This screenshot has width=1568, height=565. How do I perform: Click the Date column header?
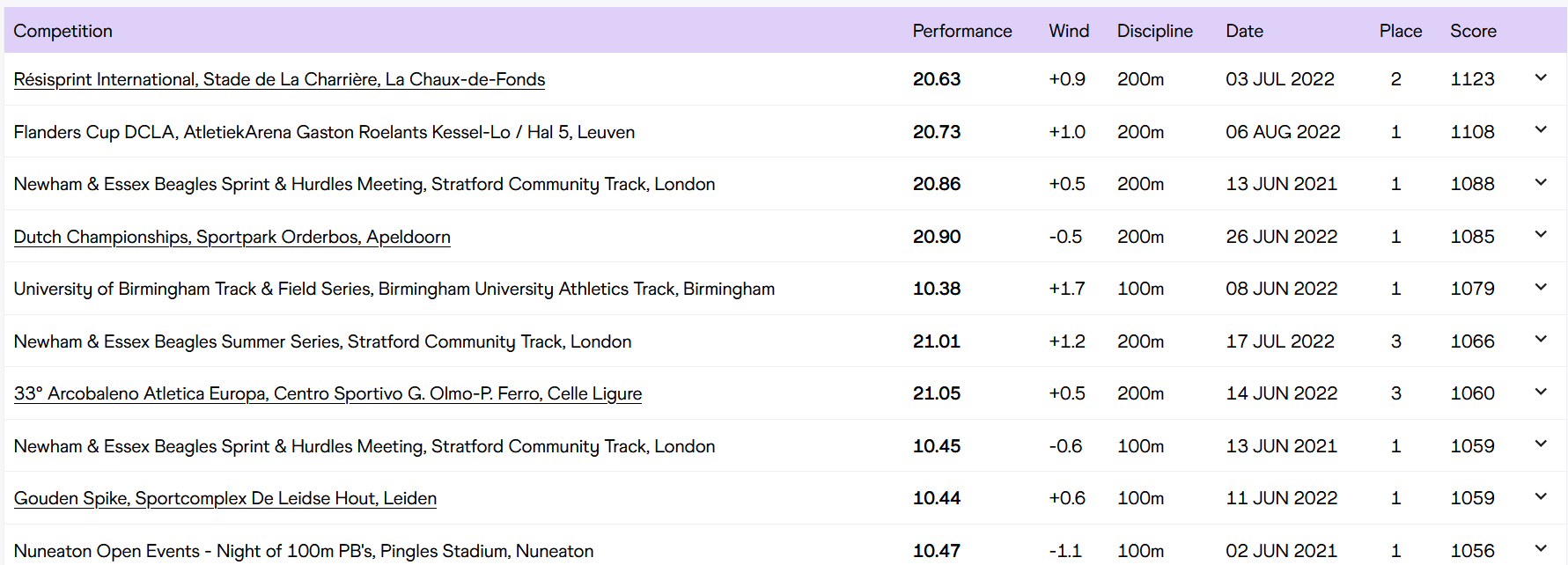1244,31
